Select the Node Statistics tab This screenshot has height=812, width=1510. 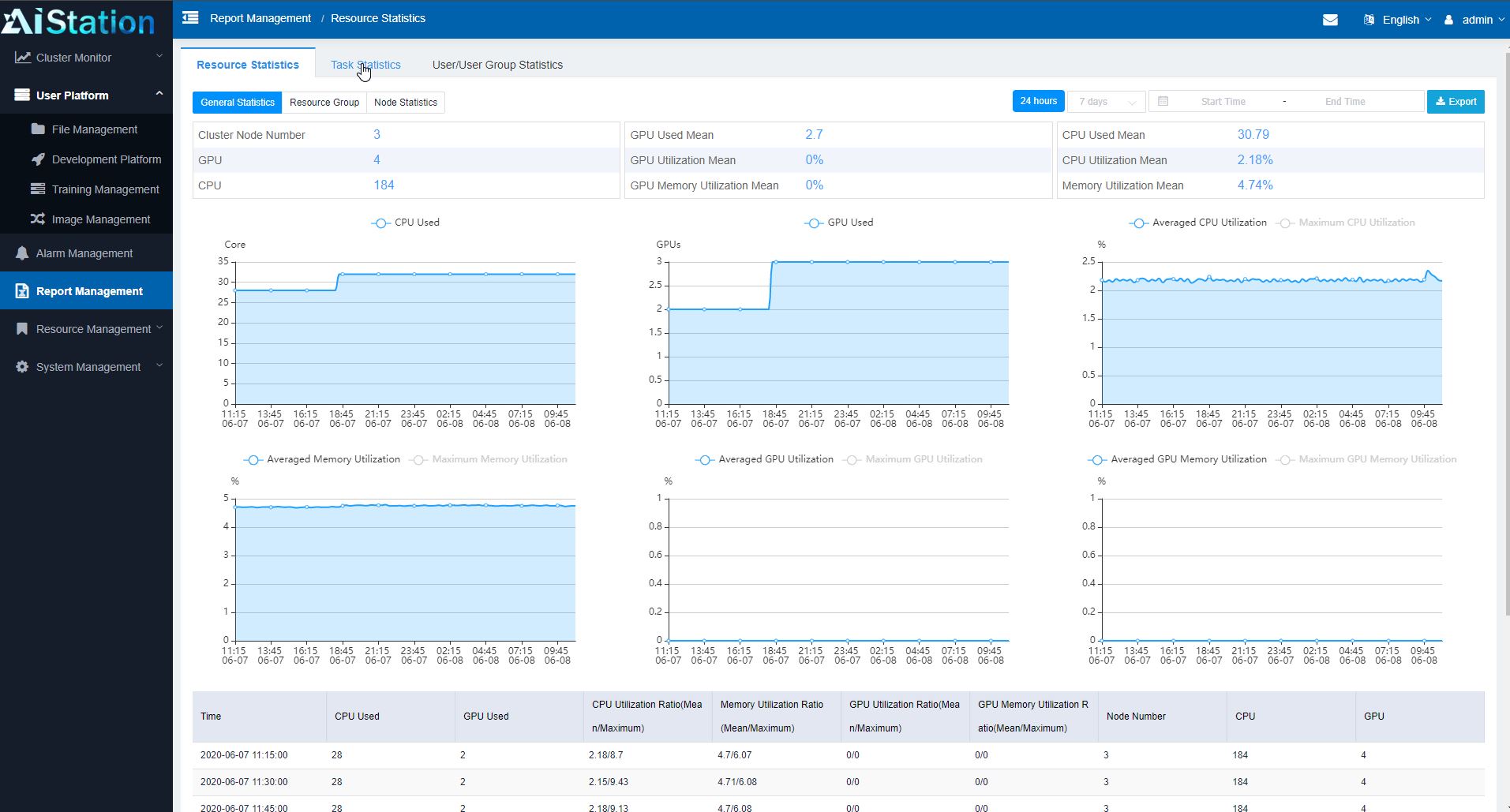[x=405, y=103]
